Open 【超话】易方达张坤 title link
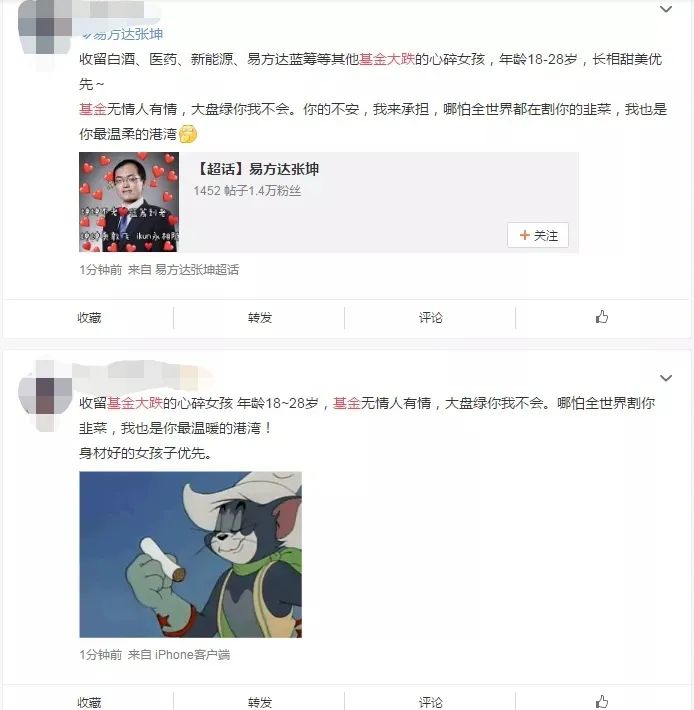694x710 pixels. [257, 169]
